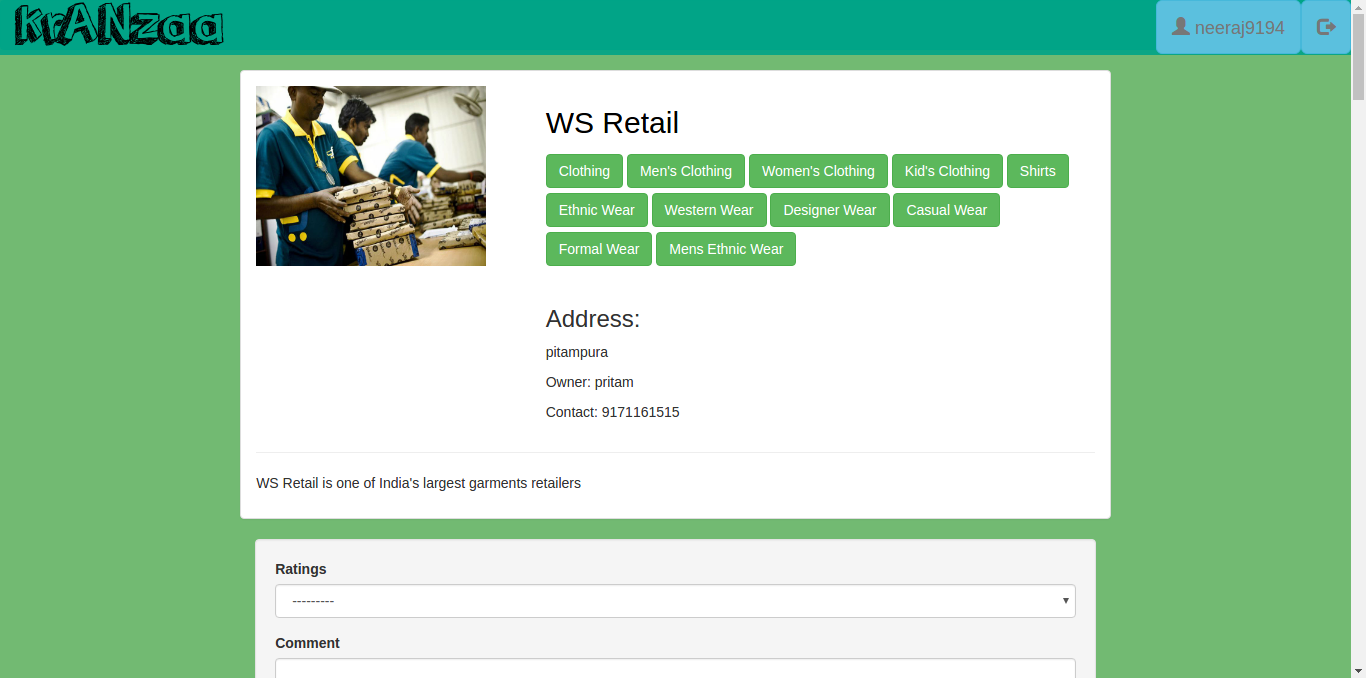This screenshot has width=1366, height=678.
Task: Click the krANzaa logo
Action: pos(119,26)
